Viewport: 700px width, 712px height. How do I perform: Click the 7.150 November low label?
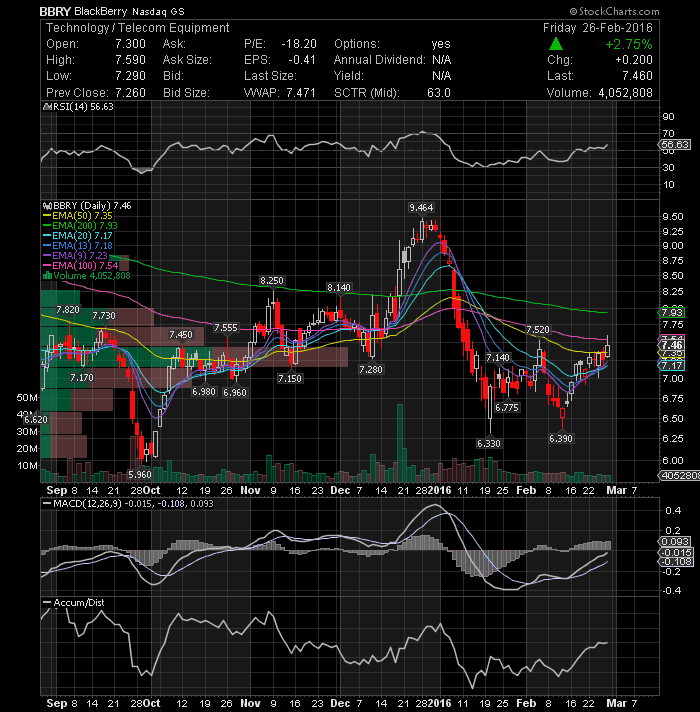290,378
